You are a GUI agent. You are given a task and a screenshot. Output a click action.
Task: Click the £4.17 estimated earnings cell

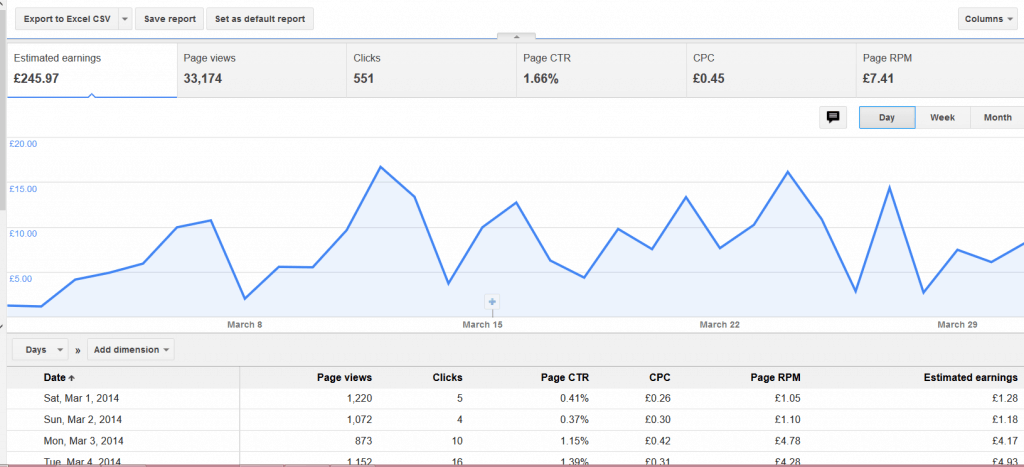1004,441
